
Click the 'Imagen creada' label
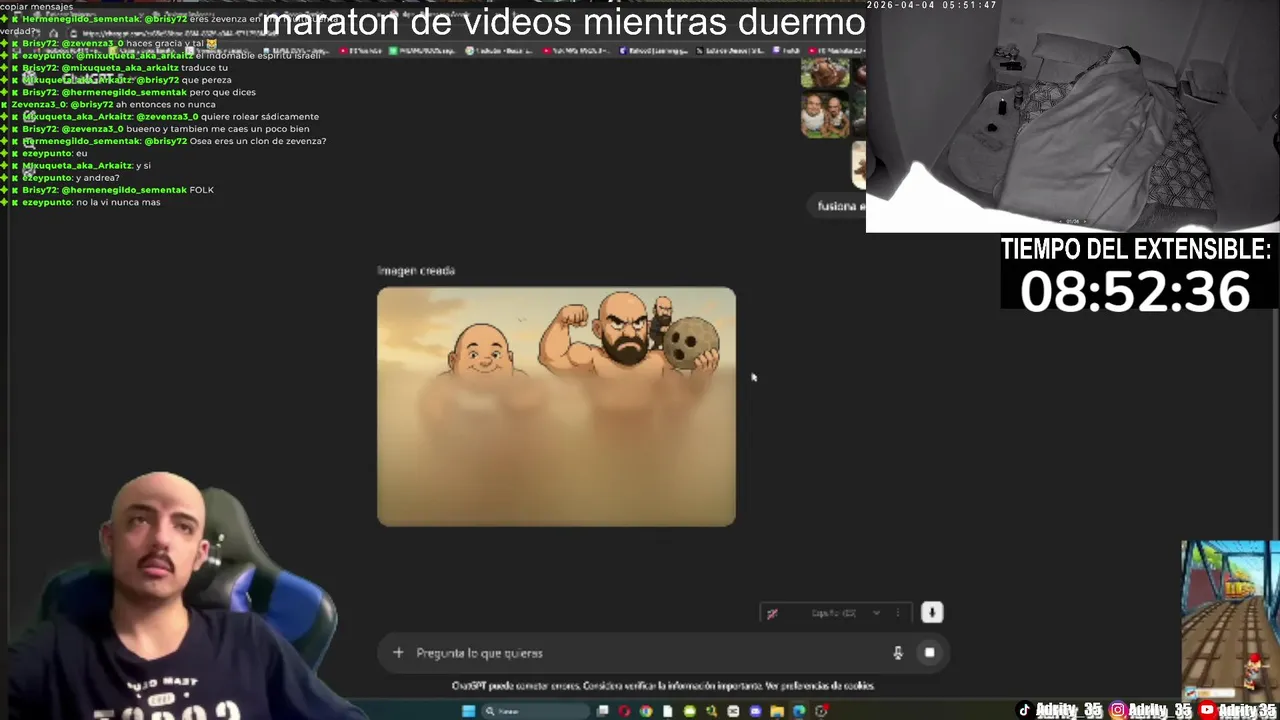click(x=416, y=270)
